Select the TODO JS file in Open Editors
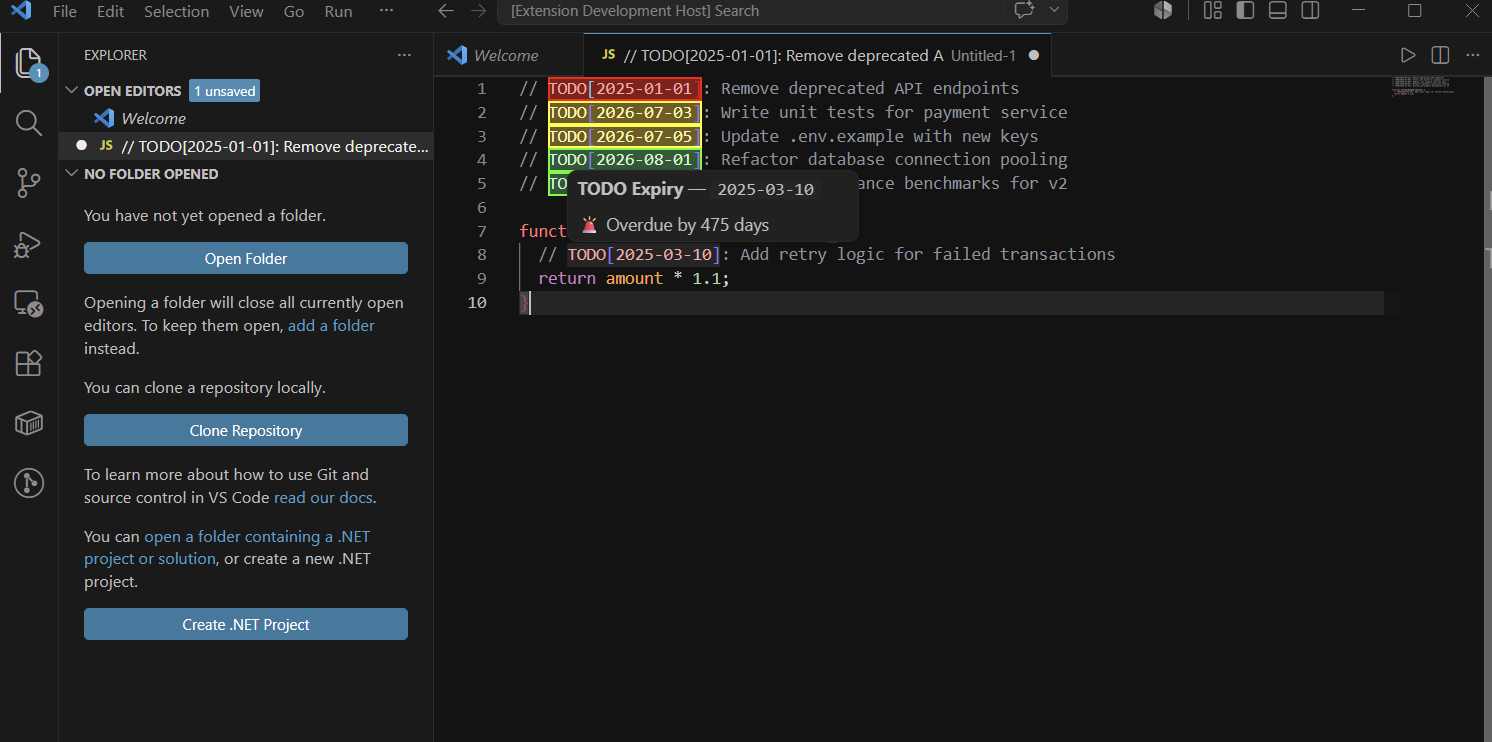This screenshot has height=742, width=1492. coord(246,146)
